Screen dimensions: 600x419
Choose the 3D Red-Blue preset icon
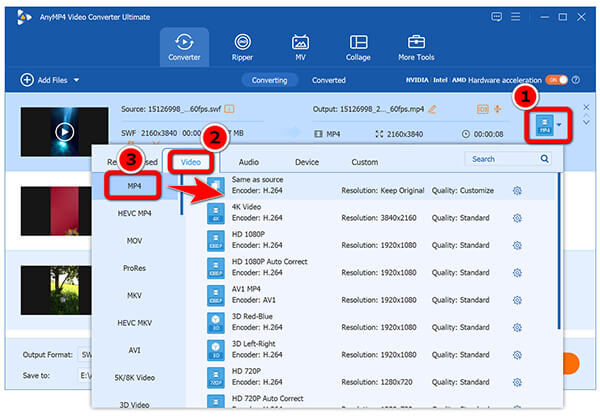click(x=216, y=323)
